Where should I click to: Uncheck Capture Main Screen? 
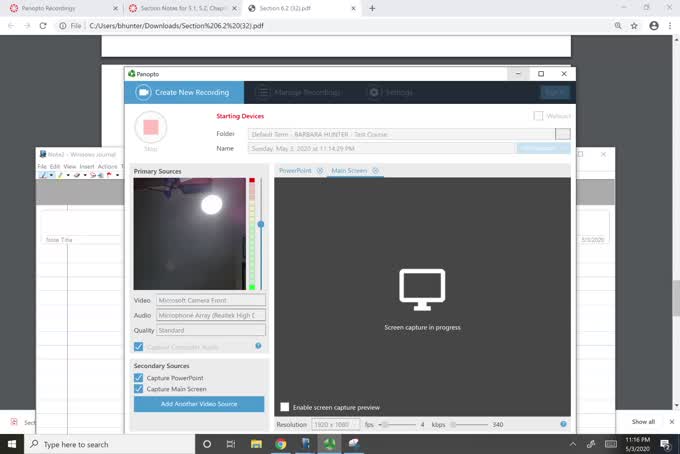tap(139, 389)
